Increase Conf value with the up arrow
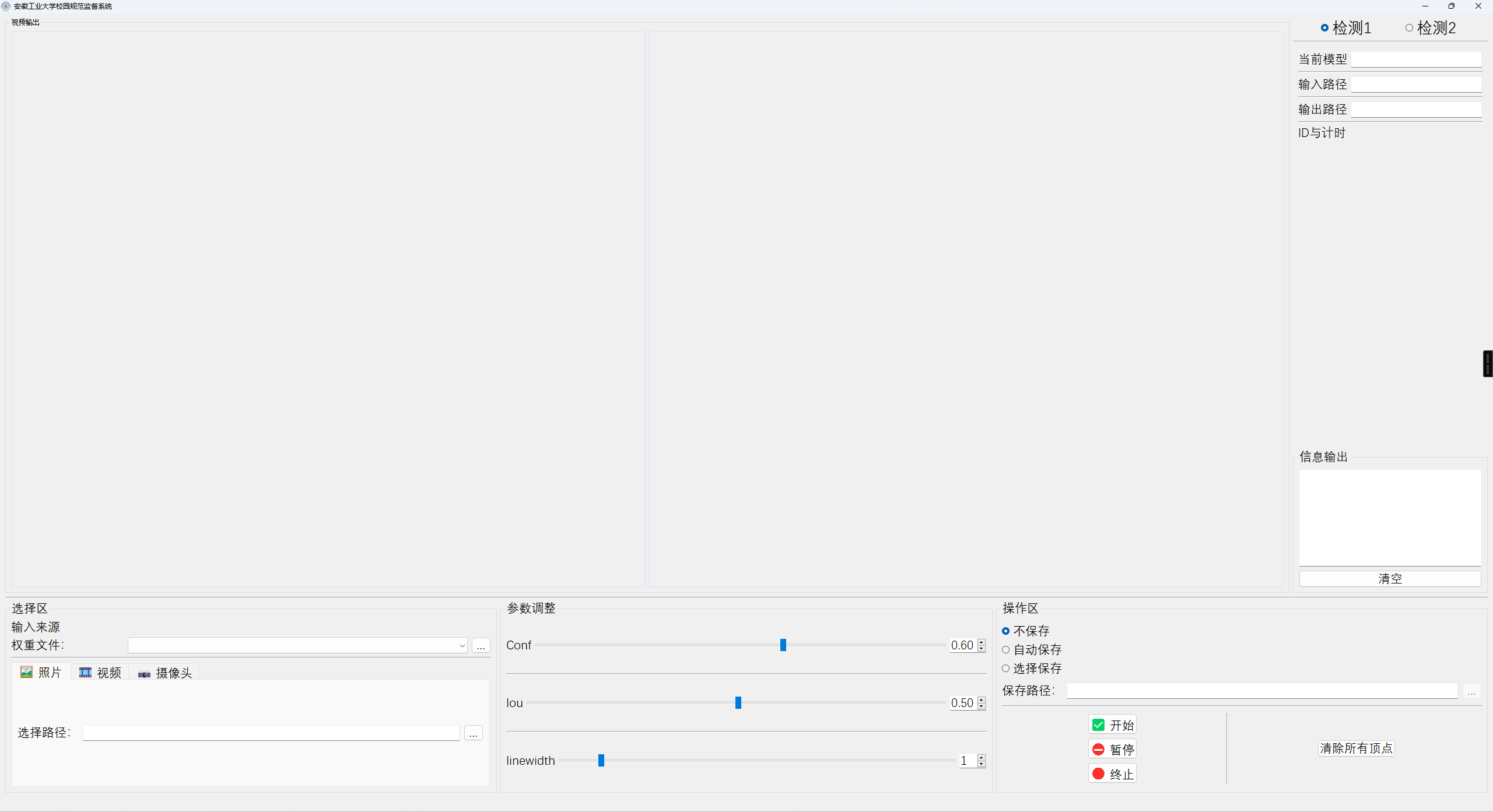 (x=982, y=642)
